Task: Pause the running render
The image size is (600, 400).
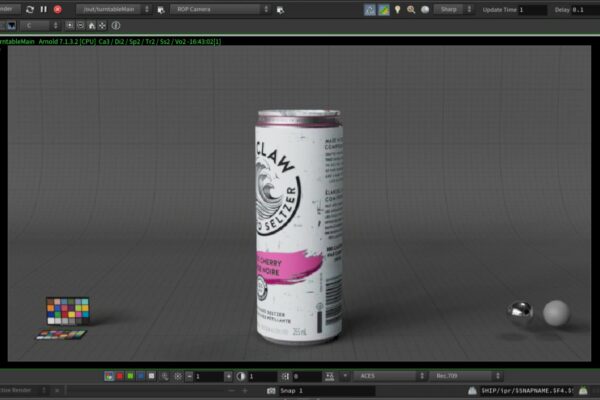Action: coord(44,9)
